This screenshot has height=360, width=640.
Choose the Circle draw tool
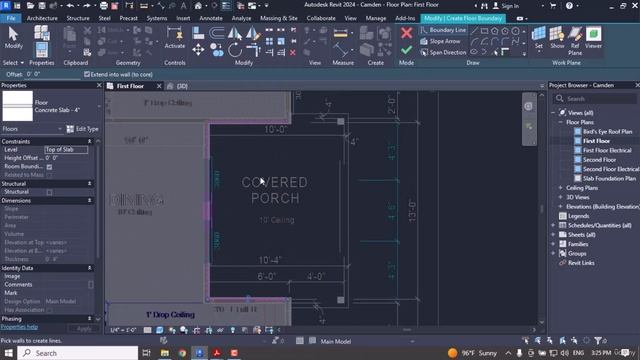tap(516, 31)
